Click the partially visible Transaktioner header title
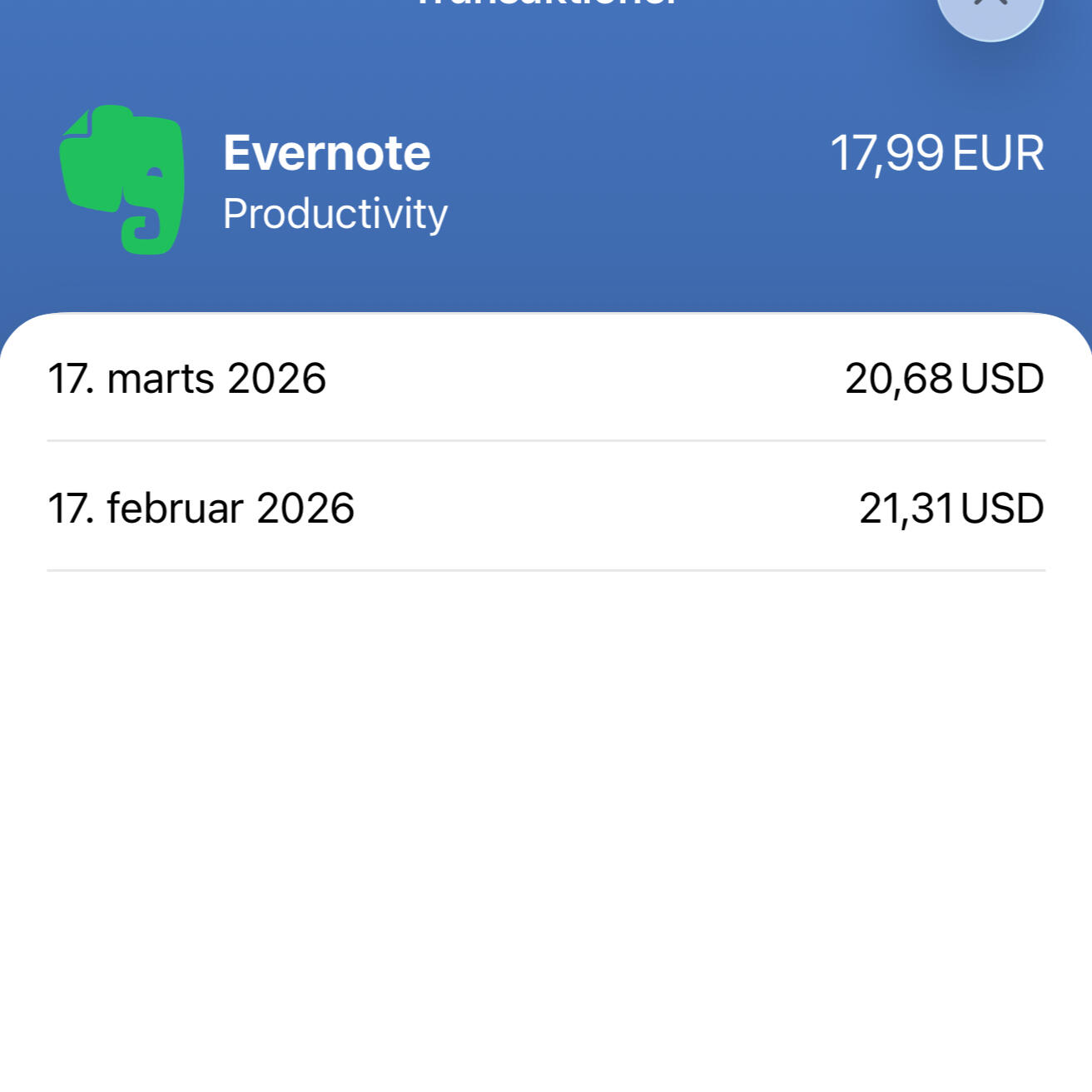This screenshot has height=1092, width=1092. (x=546, y=4)
